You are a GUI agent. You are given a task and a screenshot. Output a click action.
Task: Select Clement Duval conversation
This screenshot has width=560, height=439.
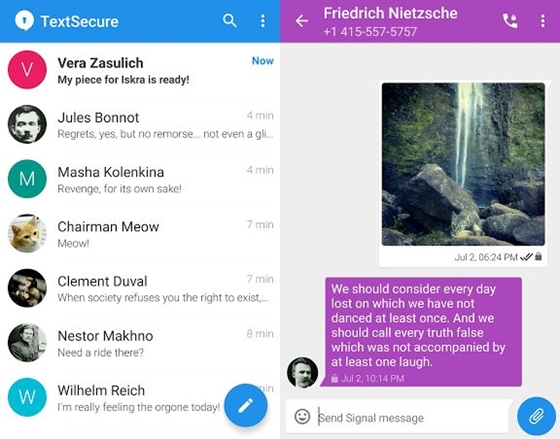pyautogui.click(x=140, y=288)
